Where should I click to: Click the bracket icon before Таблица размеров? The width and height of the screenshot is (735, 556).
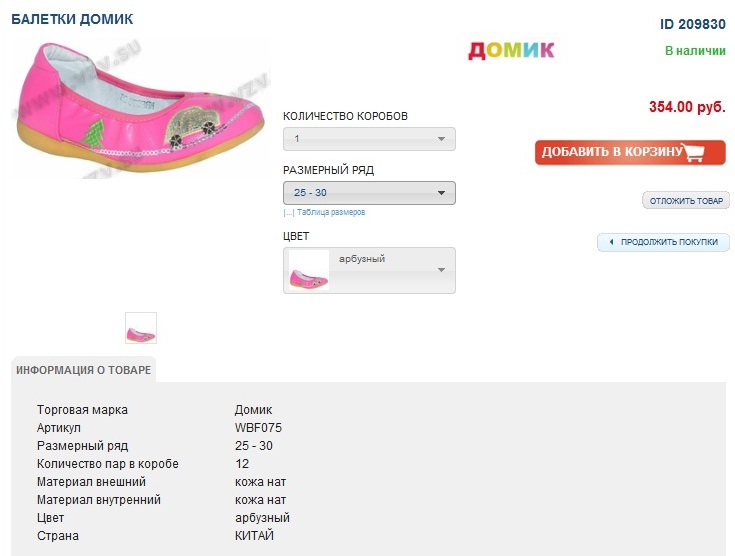click(288, 213)
